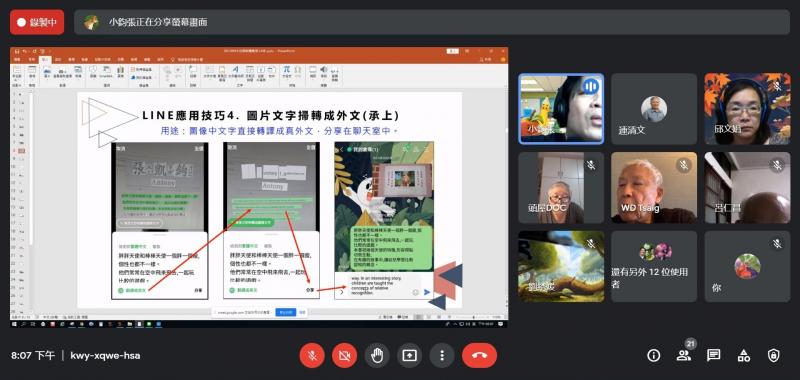
Task: Click the presenter avatar in the sharing banner
Action: coord(92,22)
